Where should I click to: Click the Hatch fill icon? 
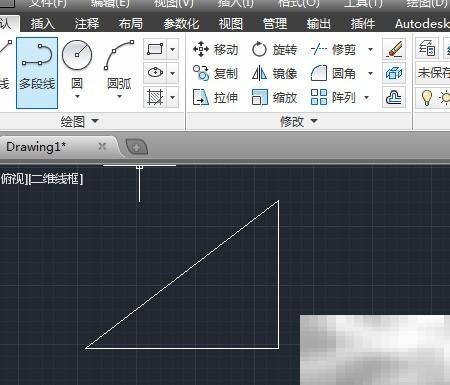click(155, 97)
